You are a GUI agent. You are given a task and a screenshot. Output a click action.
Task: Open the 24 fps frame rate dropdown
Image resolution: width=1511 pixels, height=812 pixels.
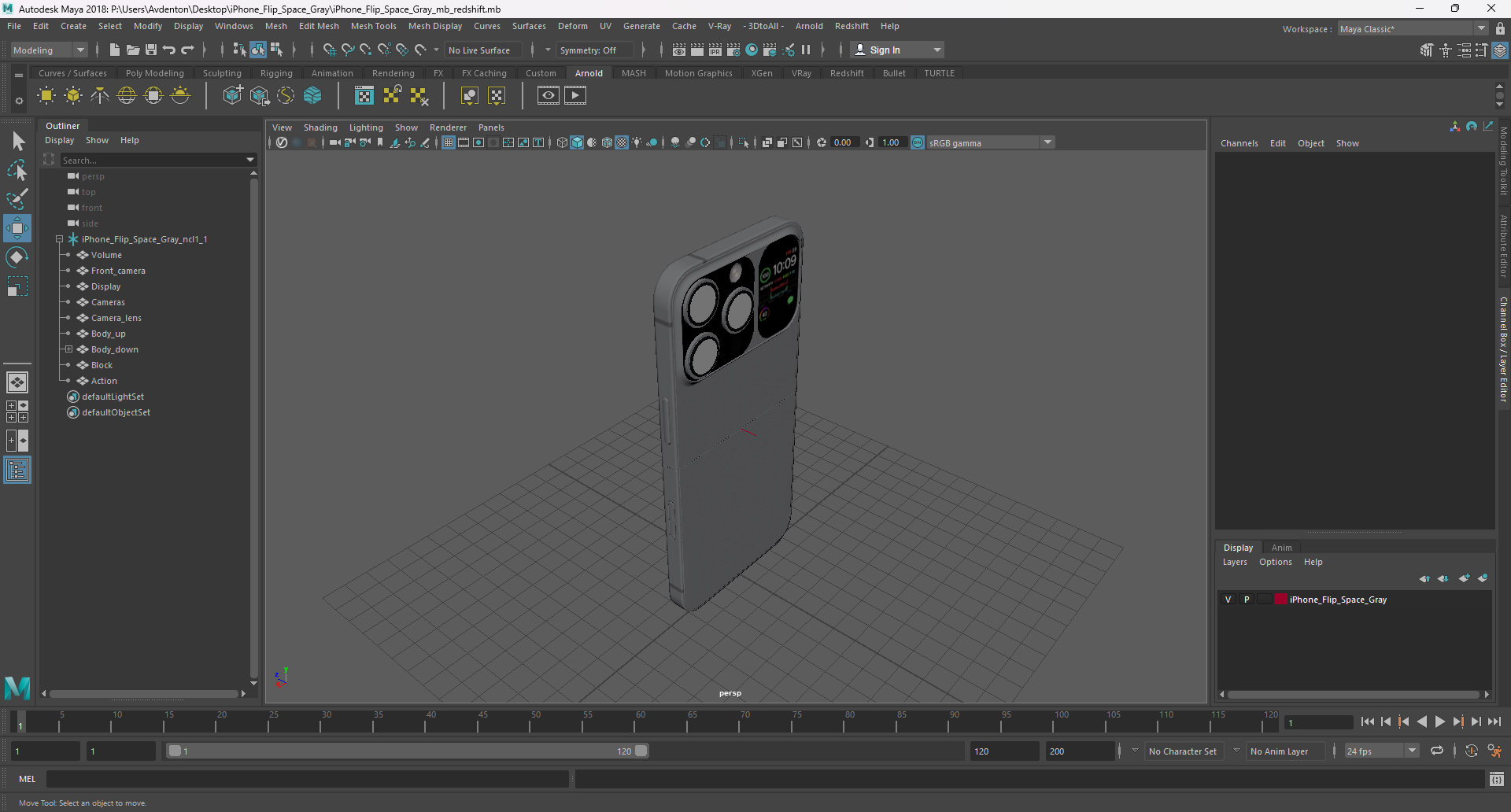click(1413, 751)
